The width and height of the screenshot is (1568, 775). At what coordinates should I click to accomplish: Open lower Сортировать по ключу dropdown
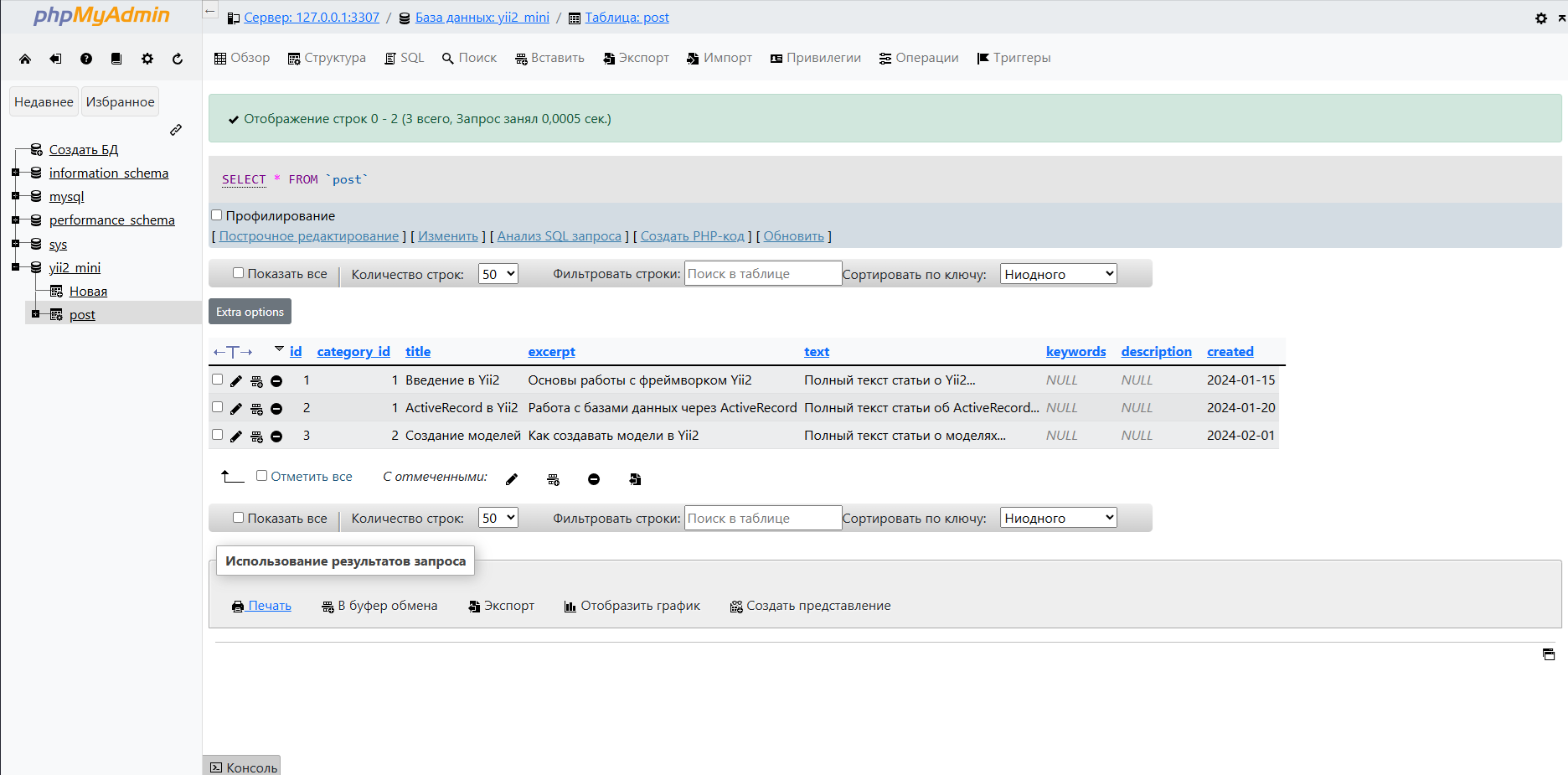(1059, 519)
